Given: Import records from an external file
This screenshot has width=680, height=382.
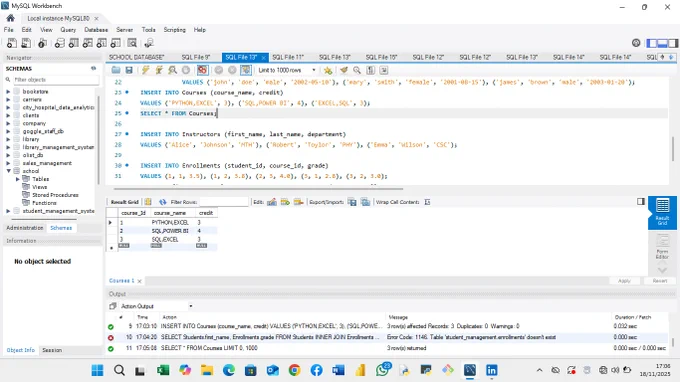Looking at the screenshot, I should (366, 202).
